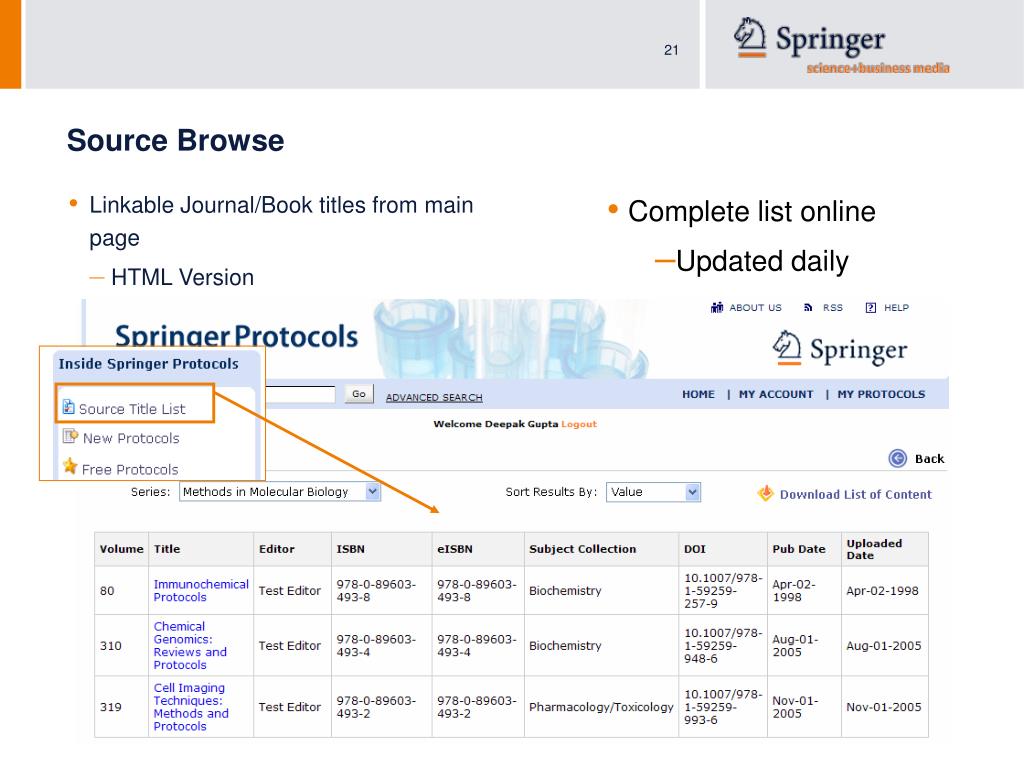The height and width of the screenshot is (768, 1024).
Task: Click the Springer horse logo in website header
Action: click(x=787, y=347)
